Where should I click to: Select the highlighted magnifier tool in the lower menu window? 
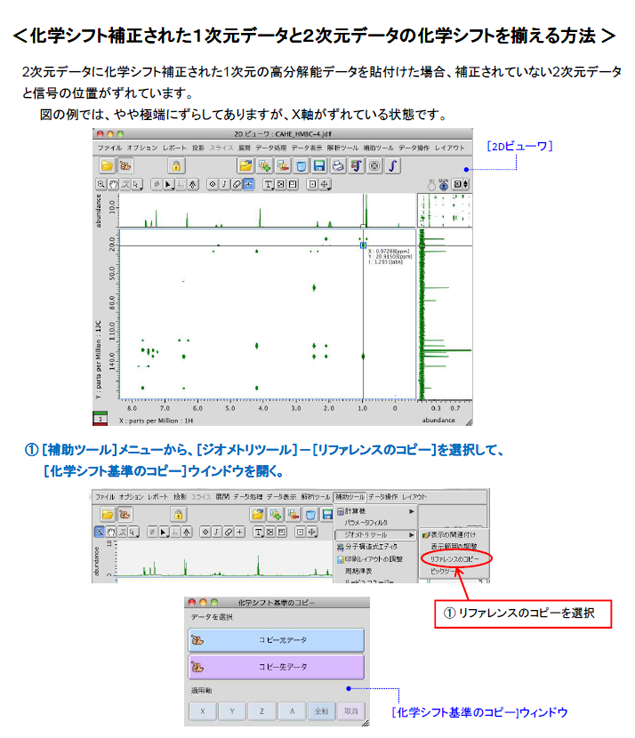(99, 532)
